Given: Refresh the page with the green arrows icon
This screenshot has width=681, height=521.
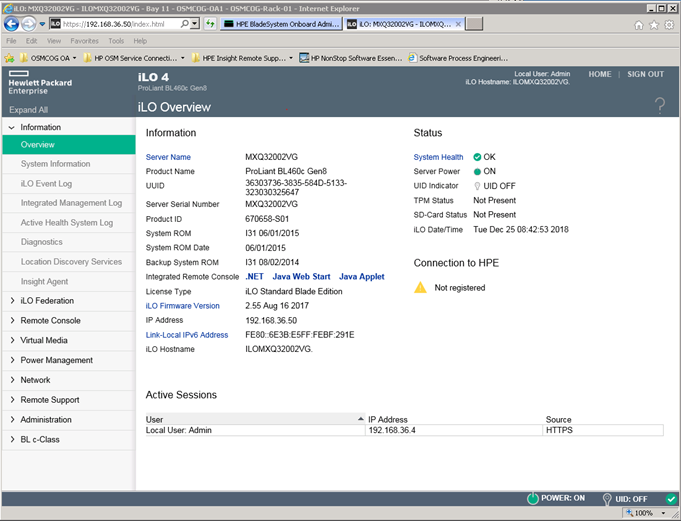Looking at the screenshot, I should tap(210, 24).
